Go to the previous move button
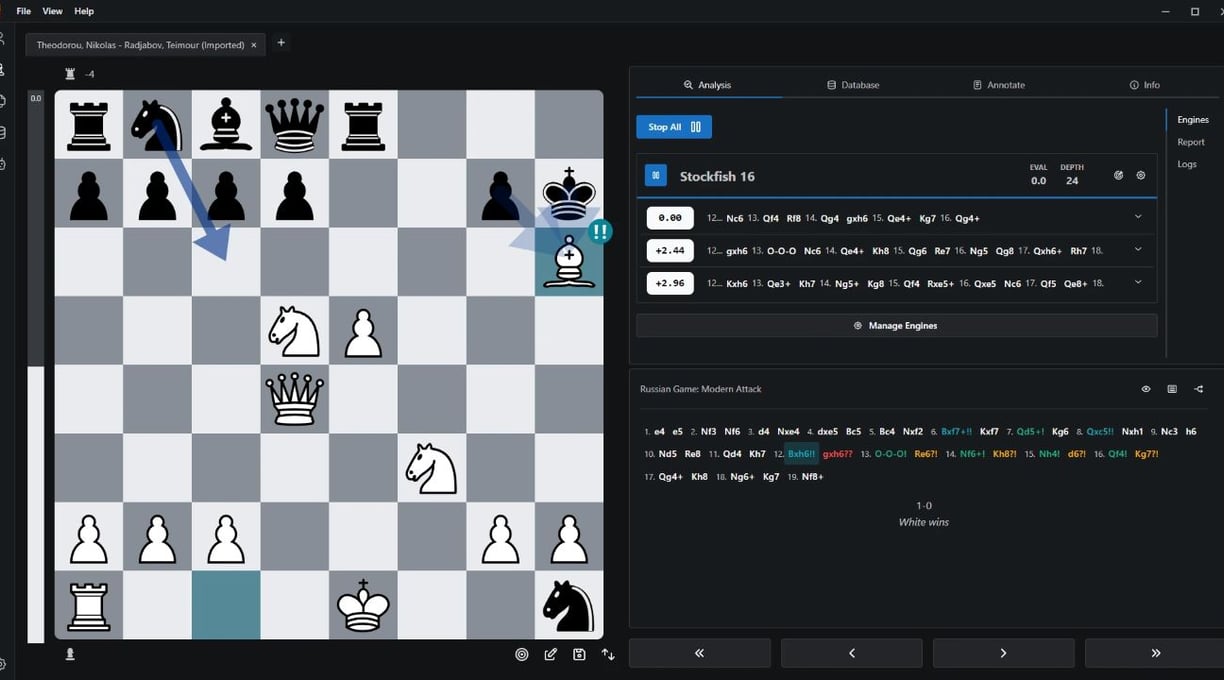 pos(851,653)
